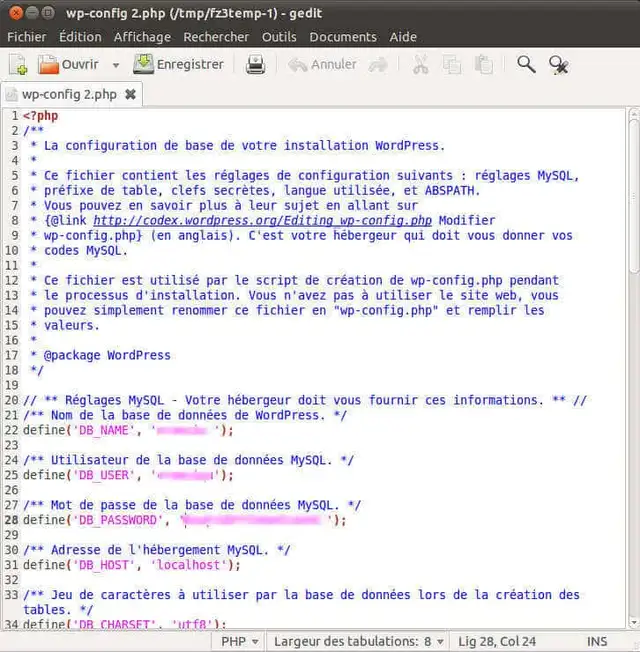Viewport: 640px width, 652px height.
Task: Click 'ABSPATH.' word on line 6
Action: 452,191
